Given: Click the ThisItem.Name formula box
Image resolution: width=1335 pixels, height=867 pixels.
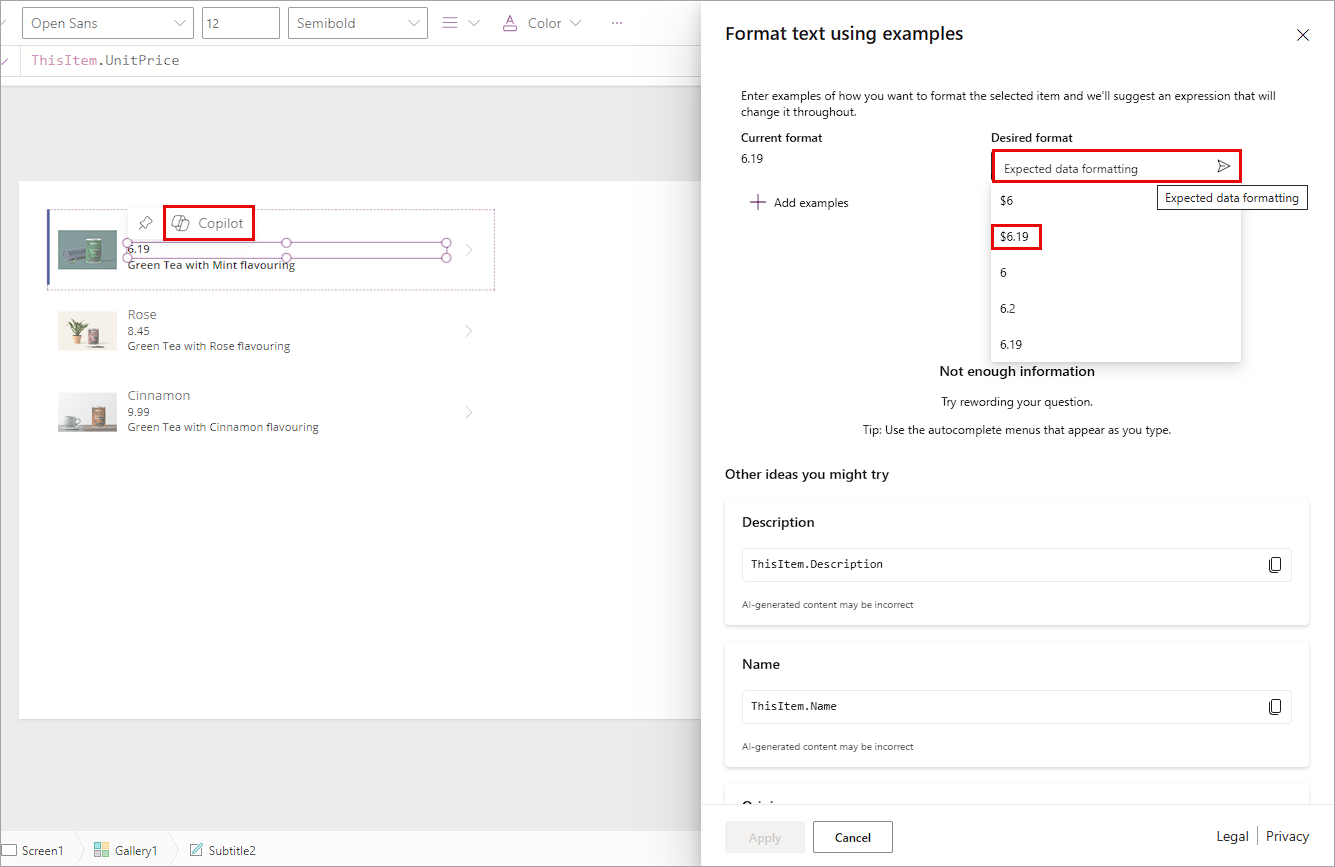Looking at the screenshot, I should tap(1016, 707).
